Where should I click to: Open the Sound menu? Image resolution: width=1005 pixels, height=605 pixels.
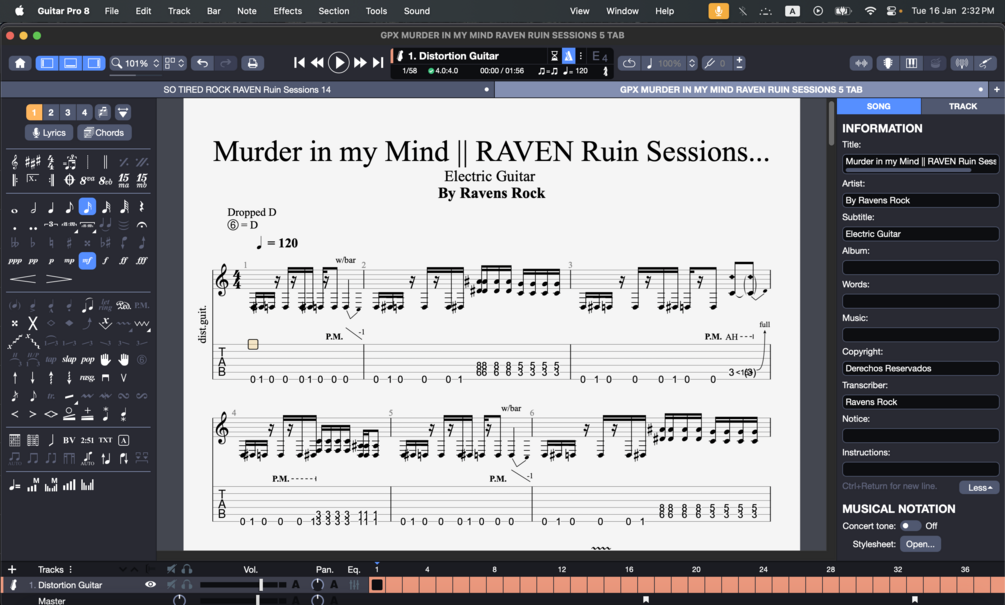tap(417, 11)
